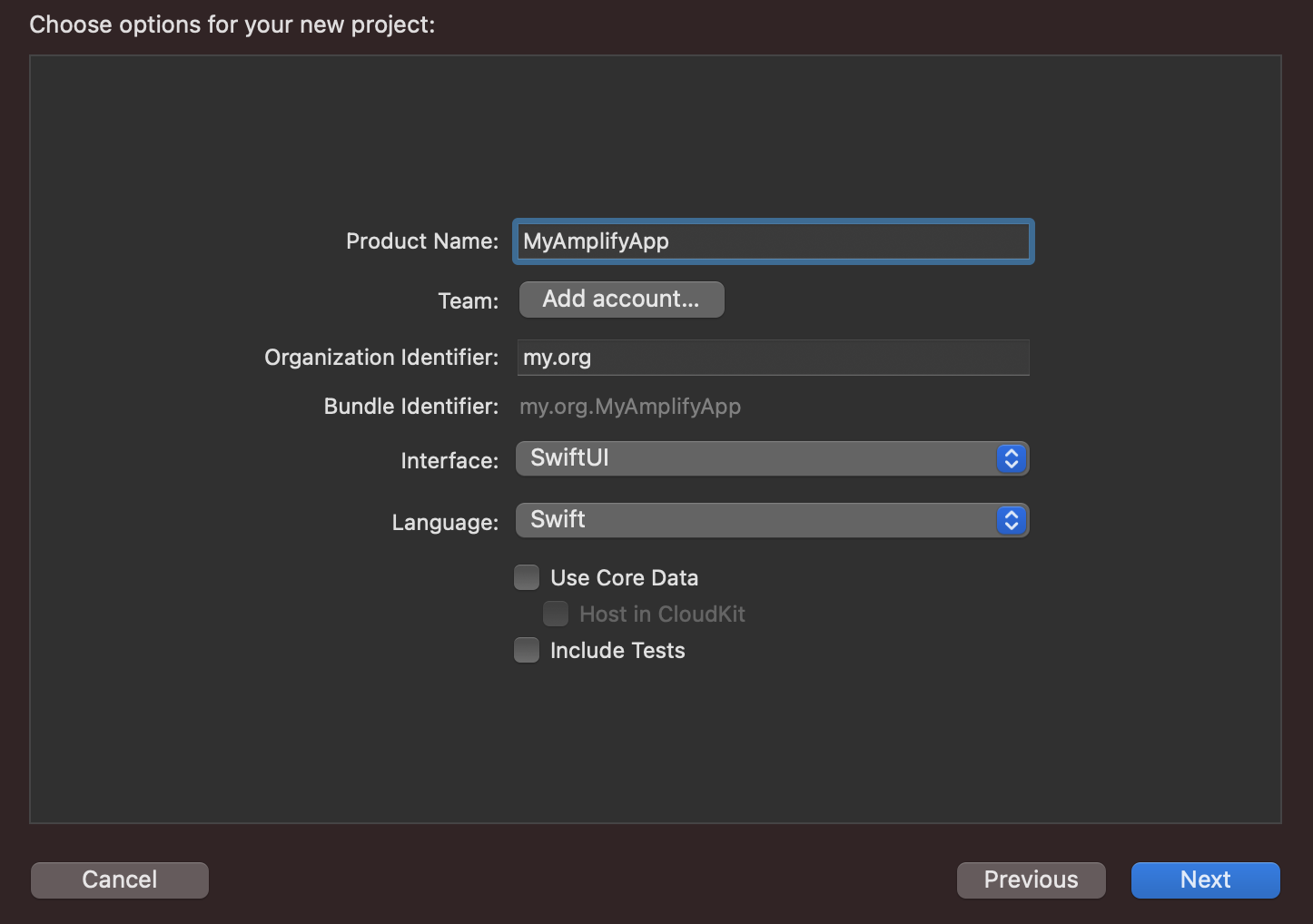Proceed with the Next button

(x=1205, y=880)
